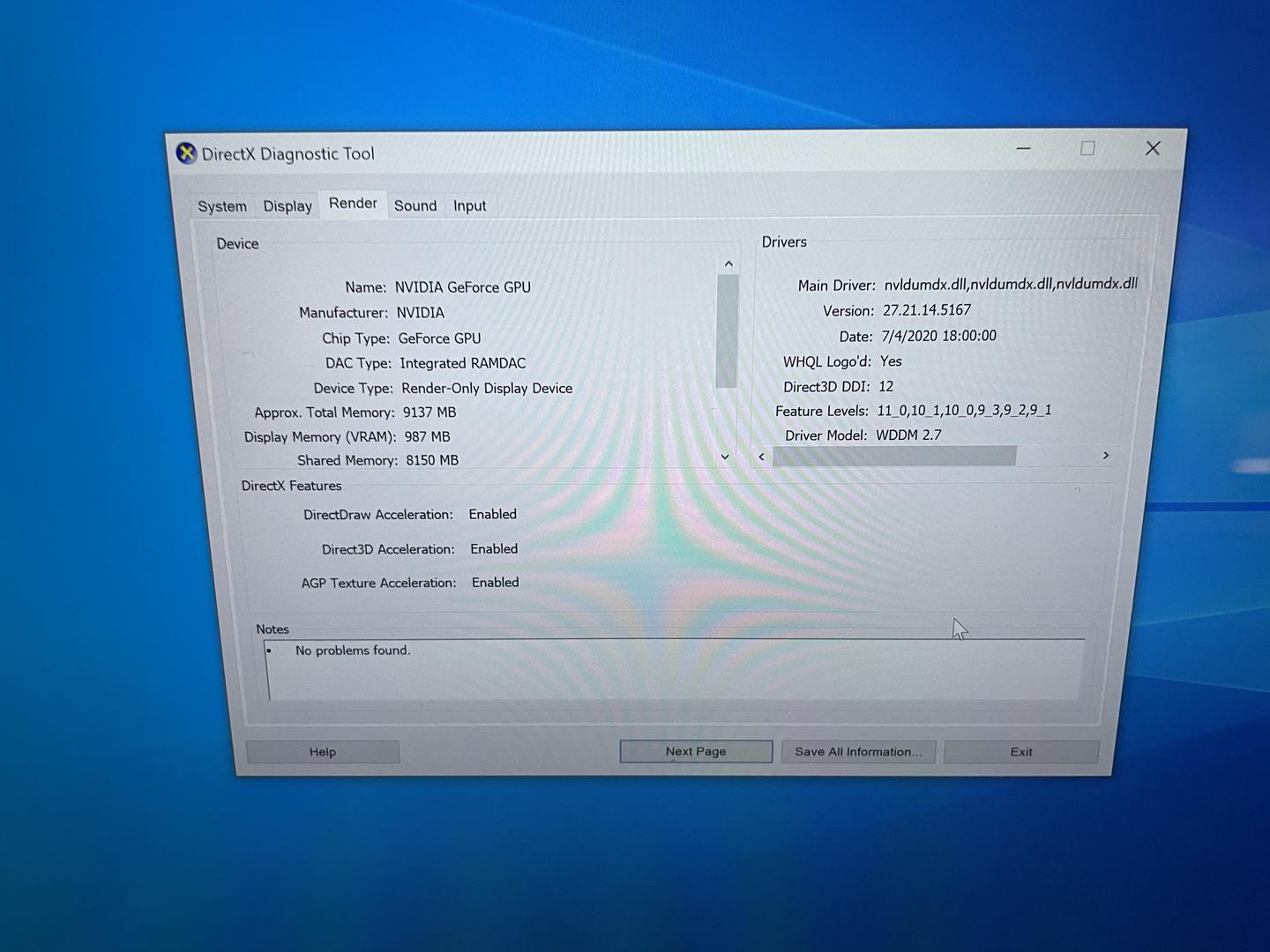
Task: Switch to the System tab
Action: pos(222,206)
